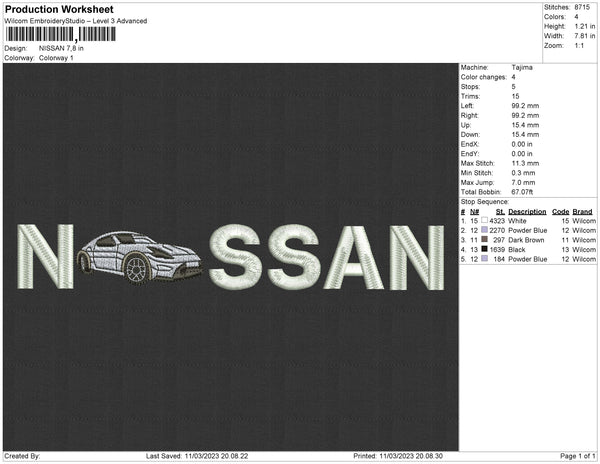Click the stitch count '297' in Dark Brown row

pyautogui.click(x=499, y=240)
